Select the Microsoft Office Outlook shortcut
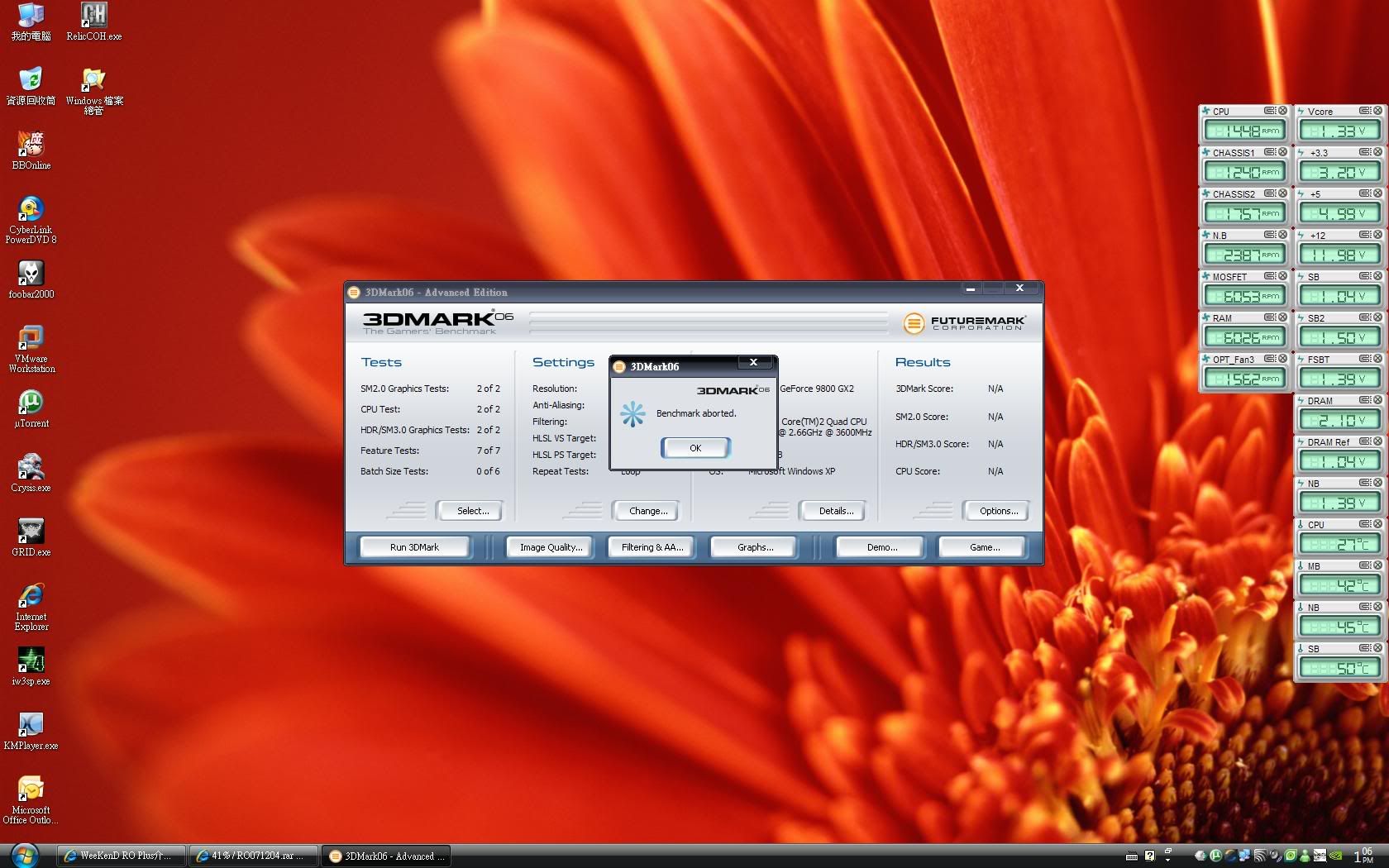The image size is (1389, 868). (x=31, y=801)
